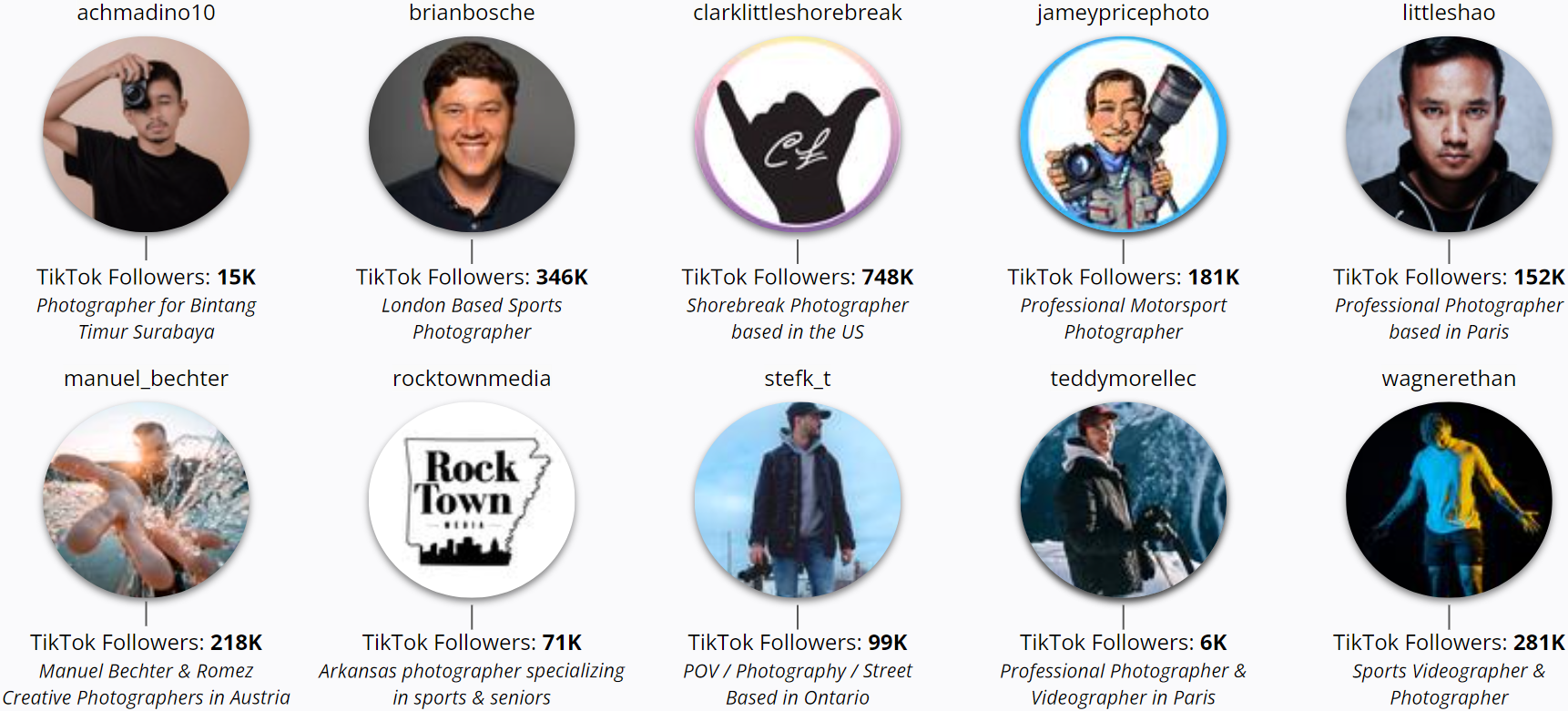1568x711 pixels.
Task: Click the rocktownmedia username
Action: tap(472, 379)
